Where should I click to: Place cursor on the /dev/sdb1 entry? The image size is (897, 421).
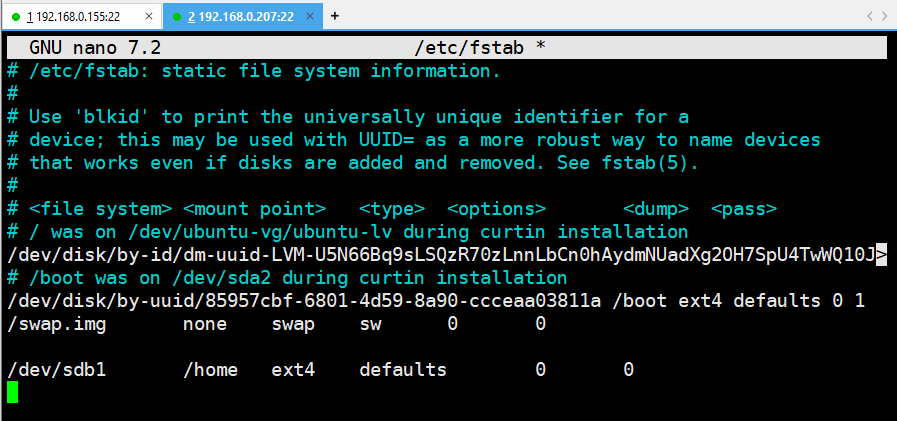[57, 370]
